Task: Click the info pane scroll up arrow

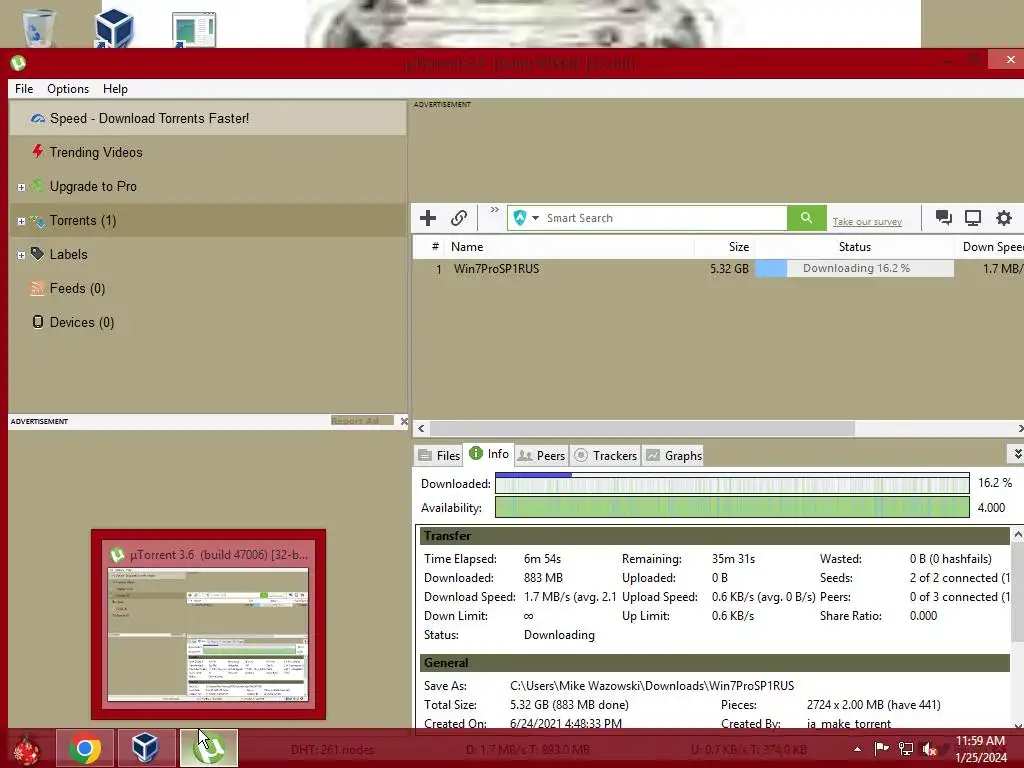Action: pyautogui.click(x=1017, y=535)
